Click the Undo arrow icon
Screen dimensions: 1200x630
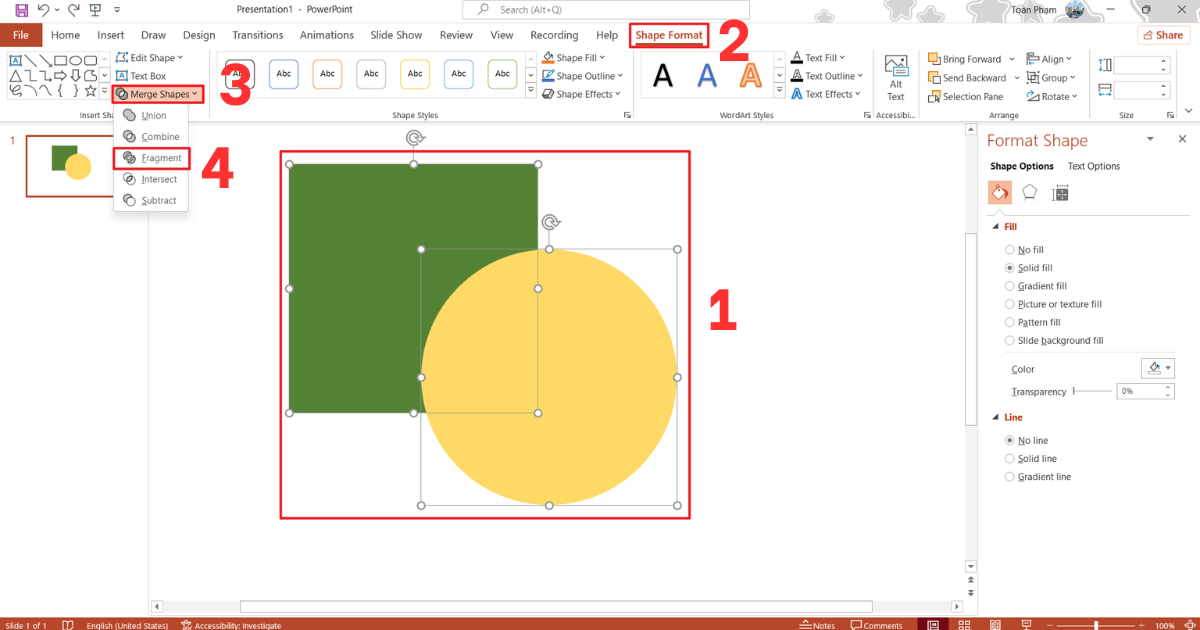(x=43, y=10)
